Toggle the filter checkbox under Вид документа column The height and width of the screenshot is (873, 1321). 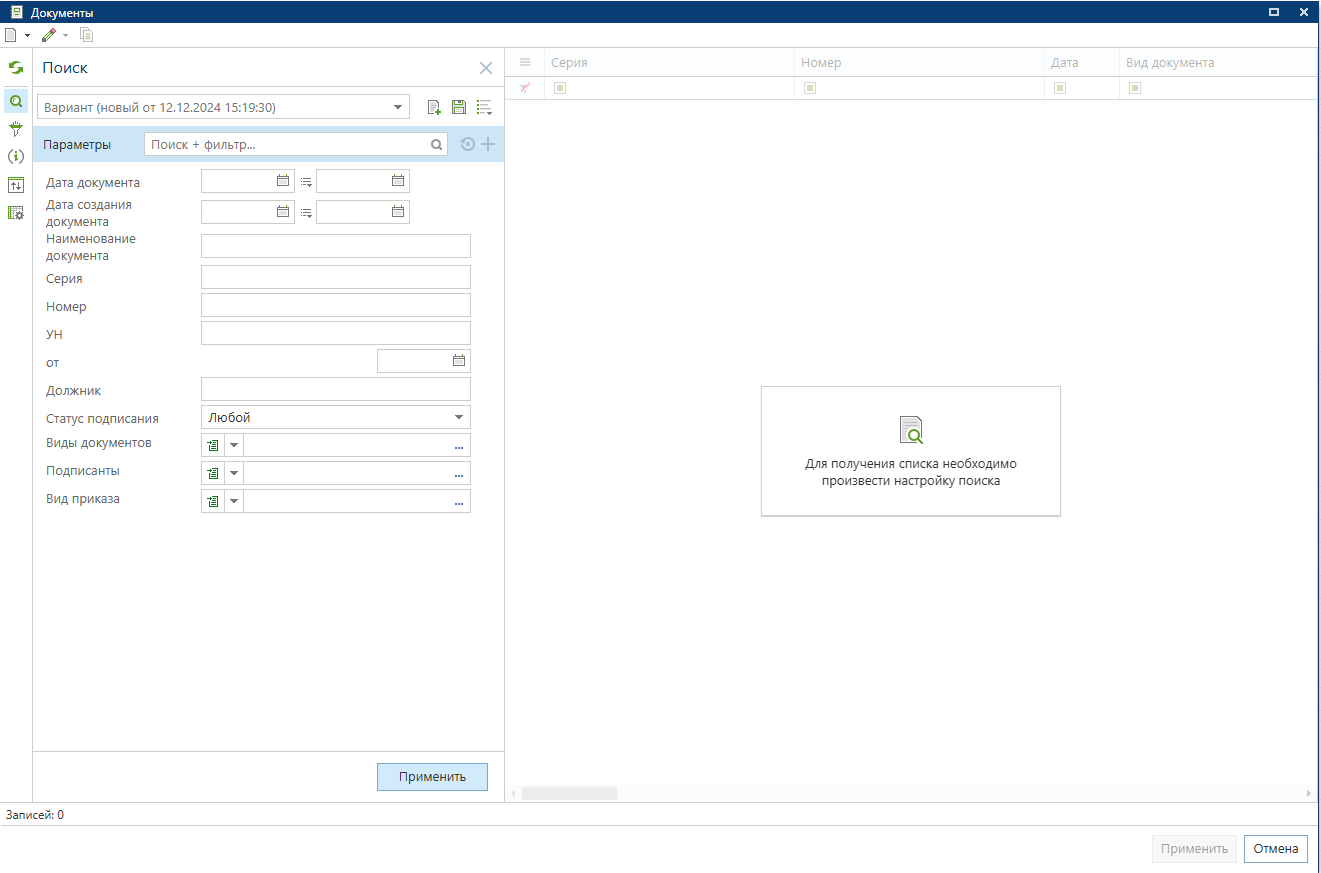point(1135,88)
